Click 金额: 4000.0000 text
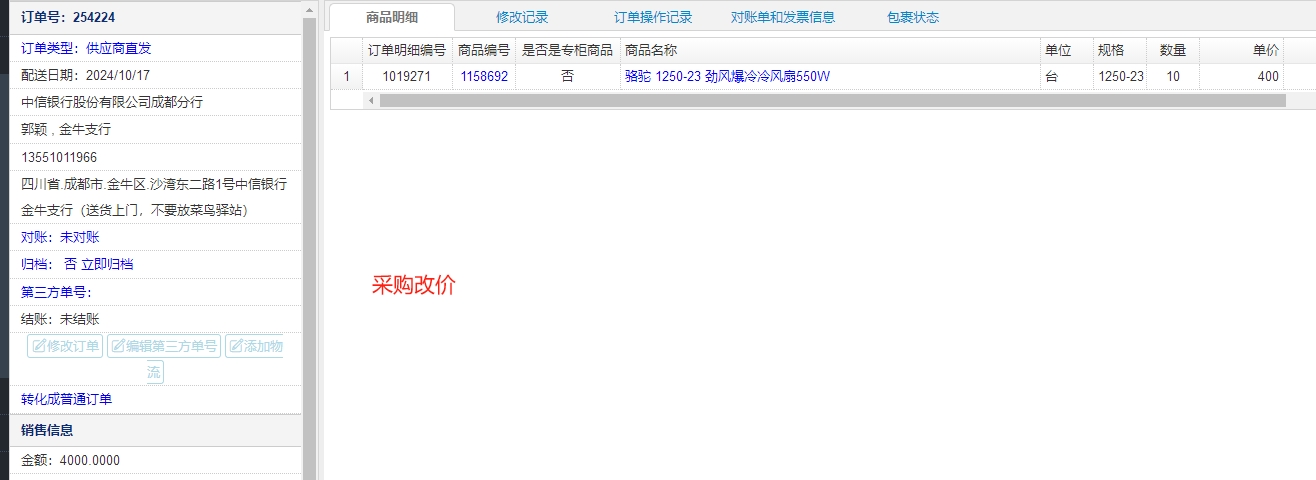1316x480 pixels. point(71,460)
